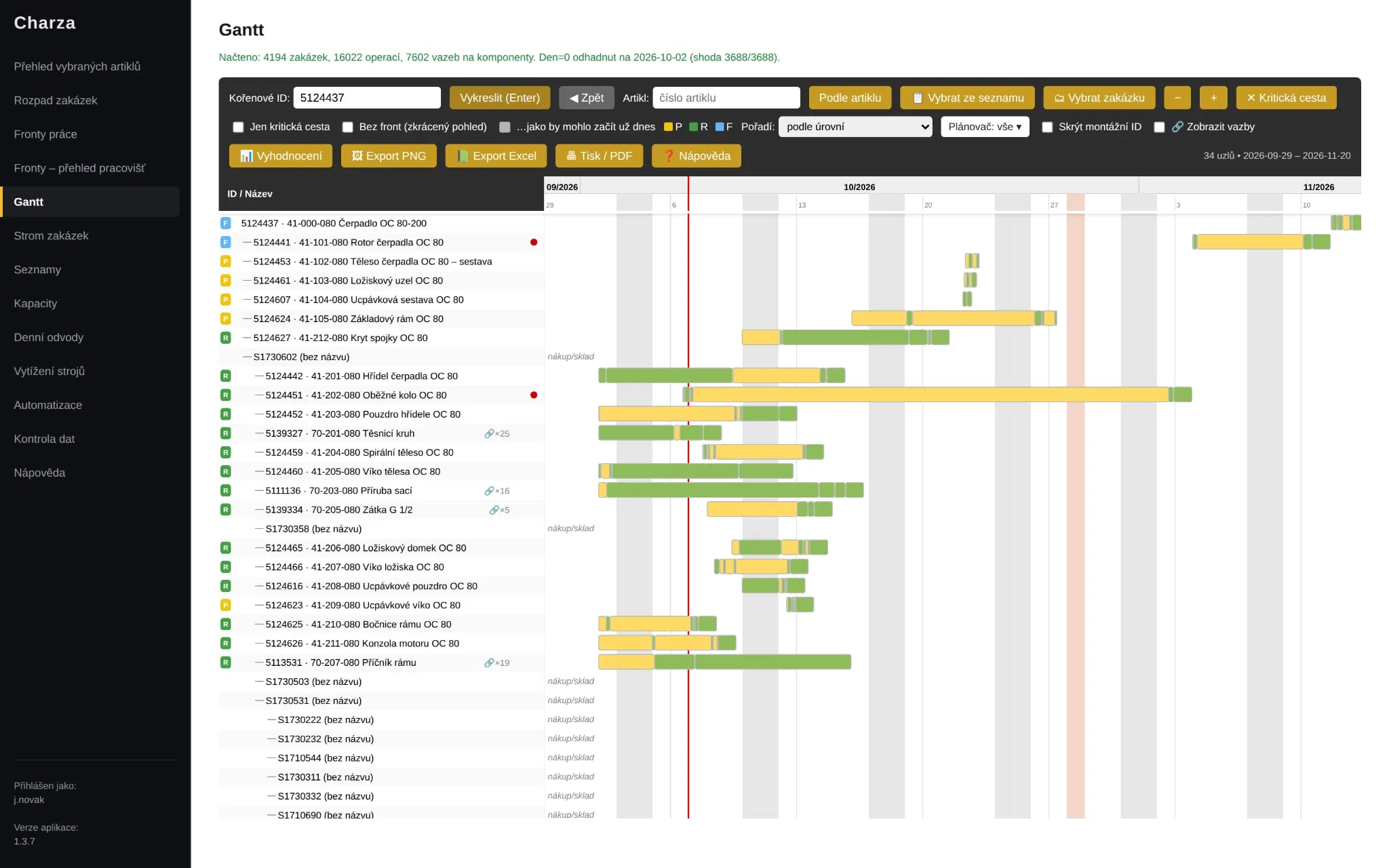The height and width of the screenshot is (868, 1389).
Task: Click the yellow P badge of 5124623 Ucpávkové víko
Action: (226, 605)
